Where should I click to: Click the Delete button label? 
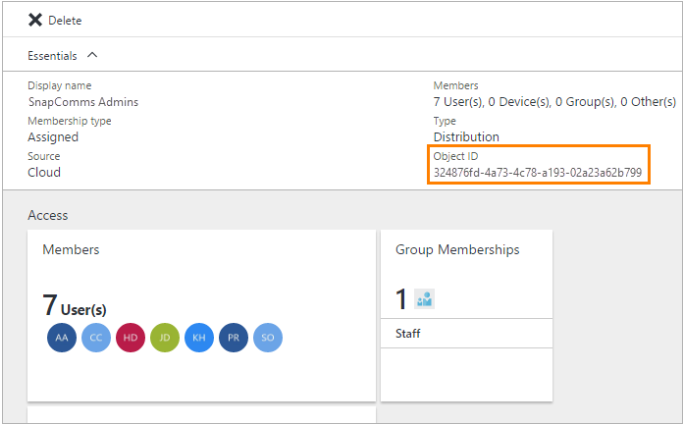[x=65, y=21]
